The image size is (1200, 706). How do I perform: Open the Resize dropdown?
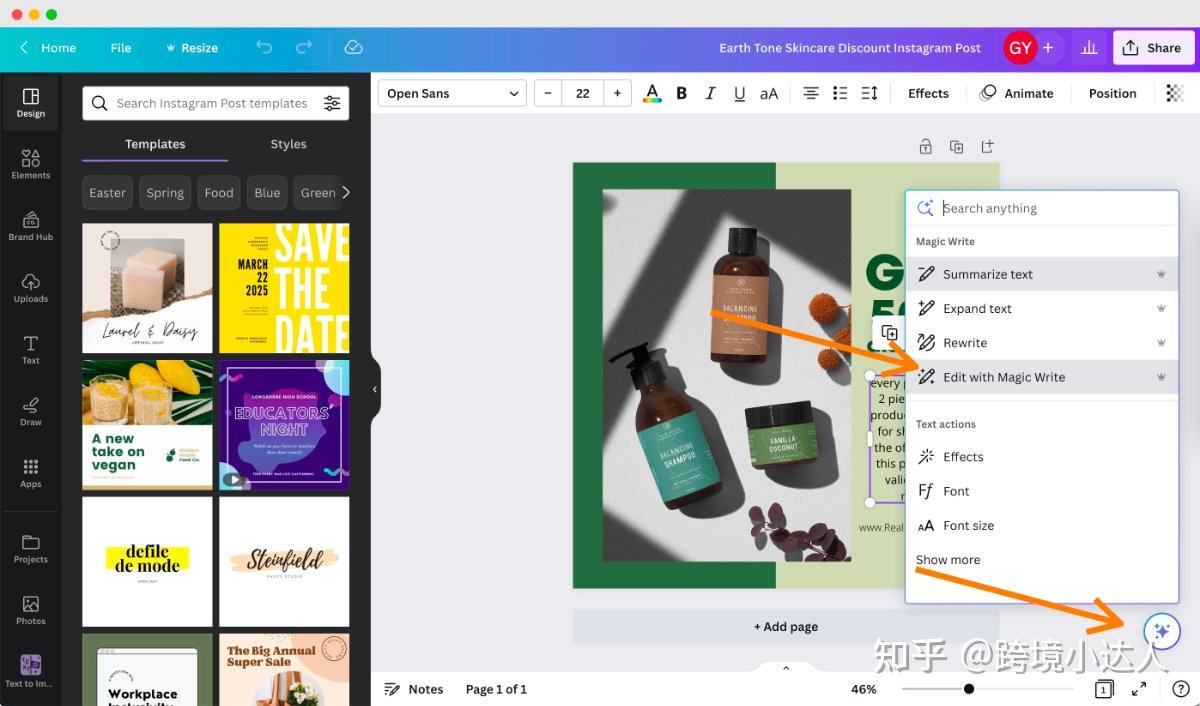pos(192,47)
